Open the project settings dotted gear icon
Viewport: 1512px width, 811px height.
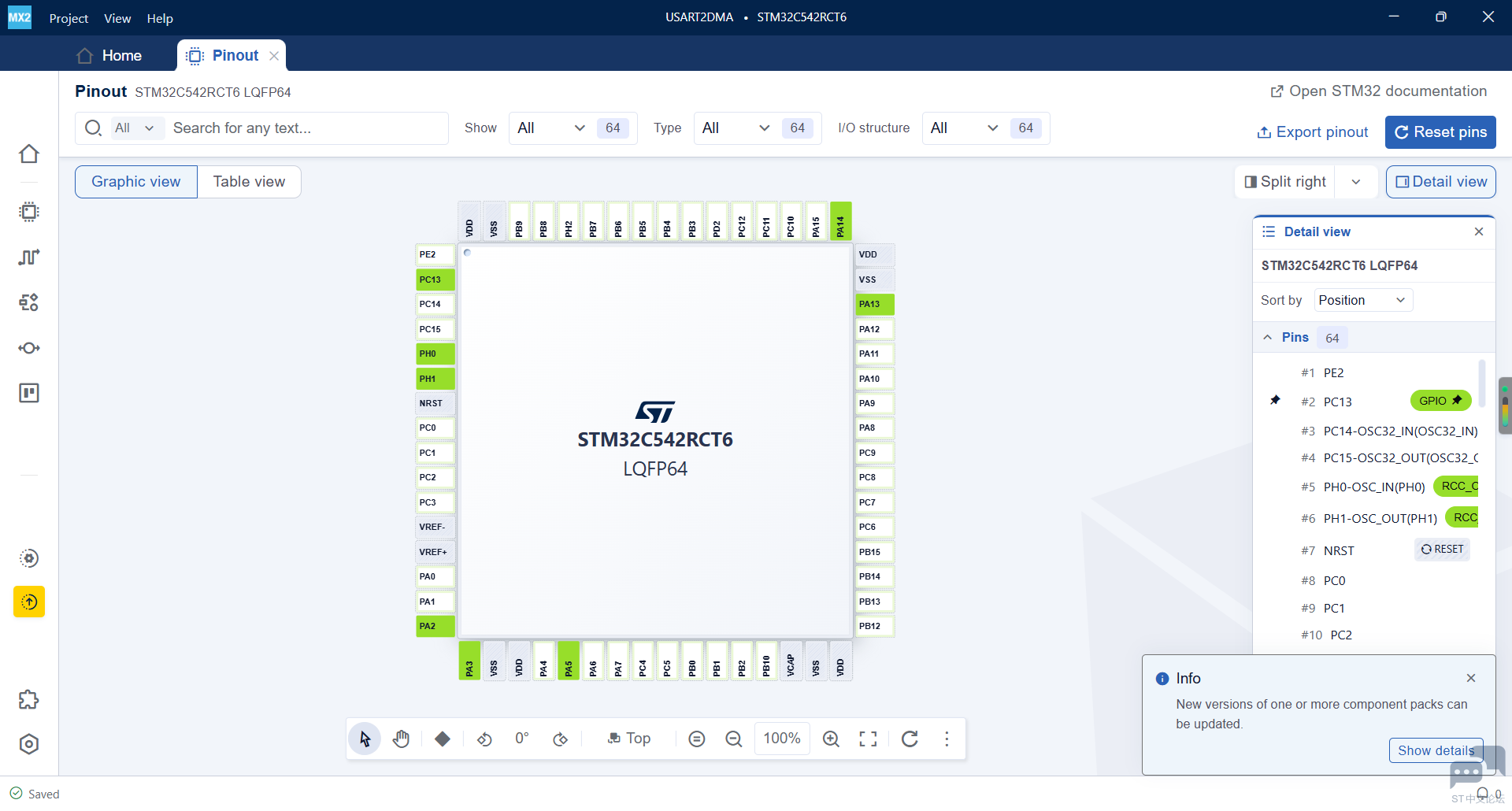pos(29,558)
